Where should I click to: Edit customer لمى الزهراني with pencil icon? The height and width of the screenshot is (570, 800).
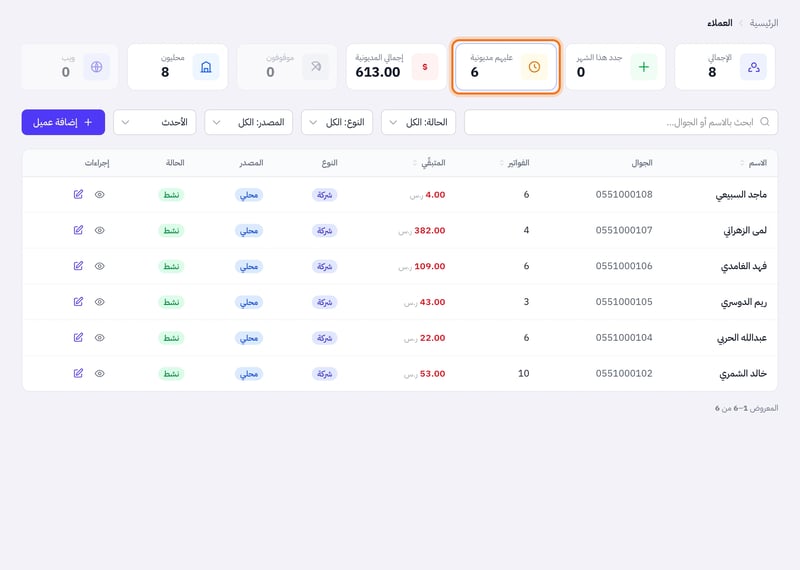(78, 230)
